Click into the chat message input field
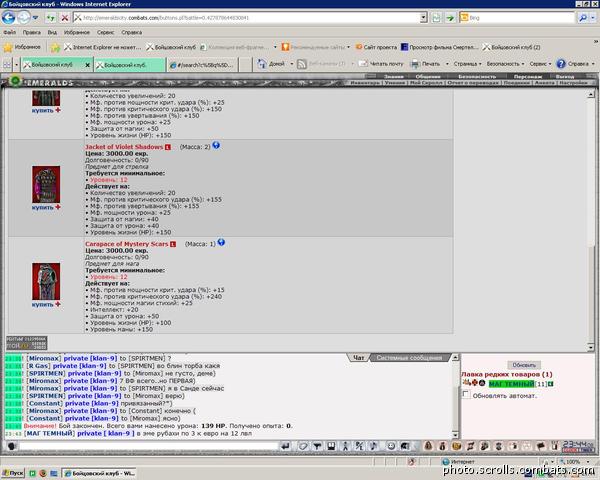 (148, 446)
